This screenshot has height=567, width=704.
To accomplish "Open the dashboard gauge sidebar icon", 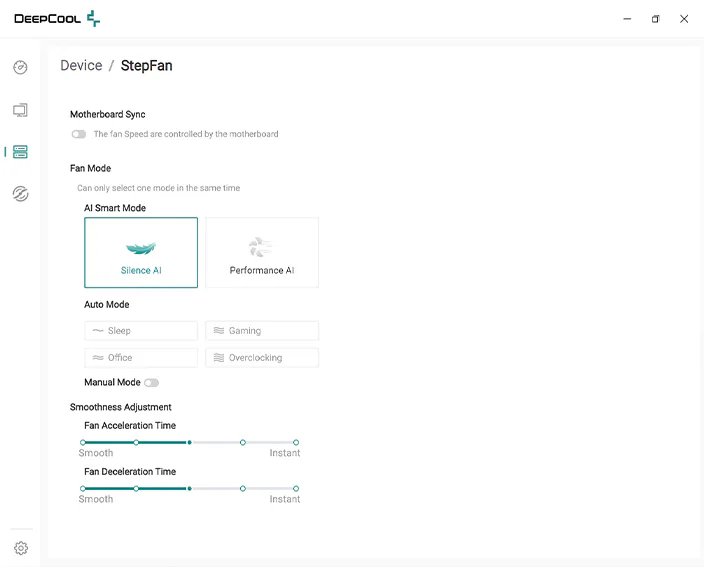I will 20,67.
